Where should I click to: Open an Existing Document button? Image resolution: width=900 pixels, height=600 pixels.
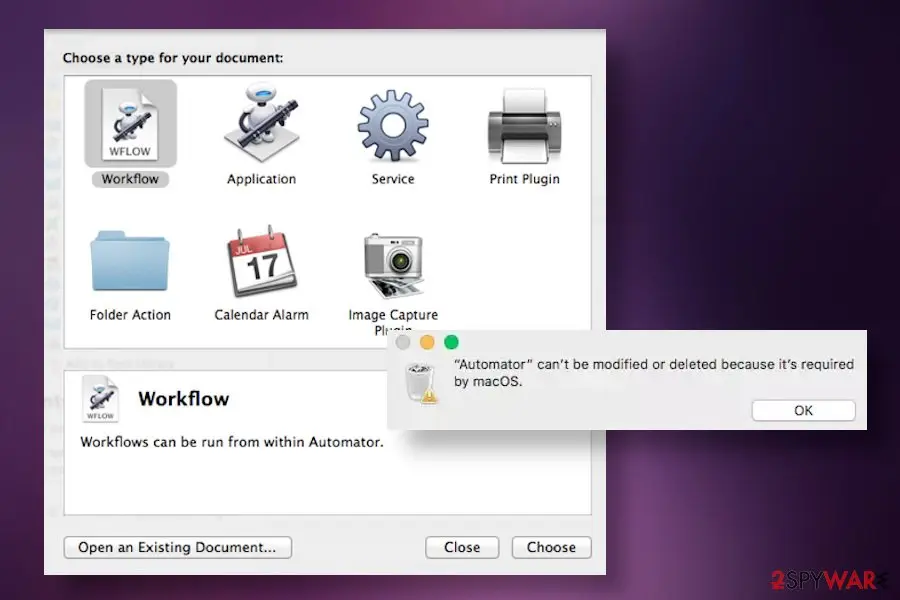coord(177,547)
